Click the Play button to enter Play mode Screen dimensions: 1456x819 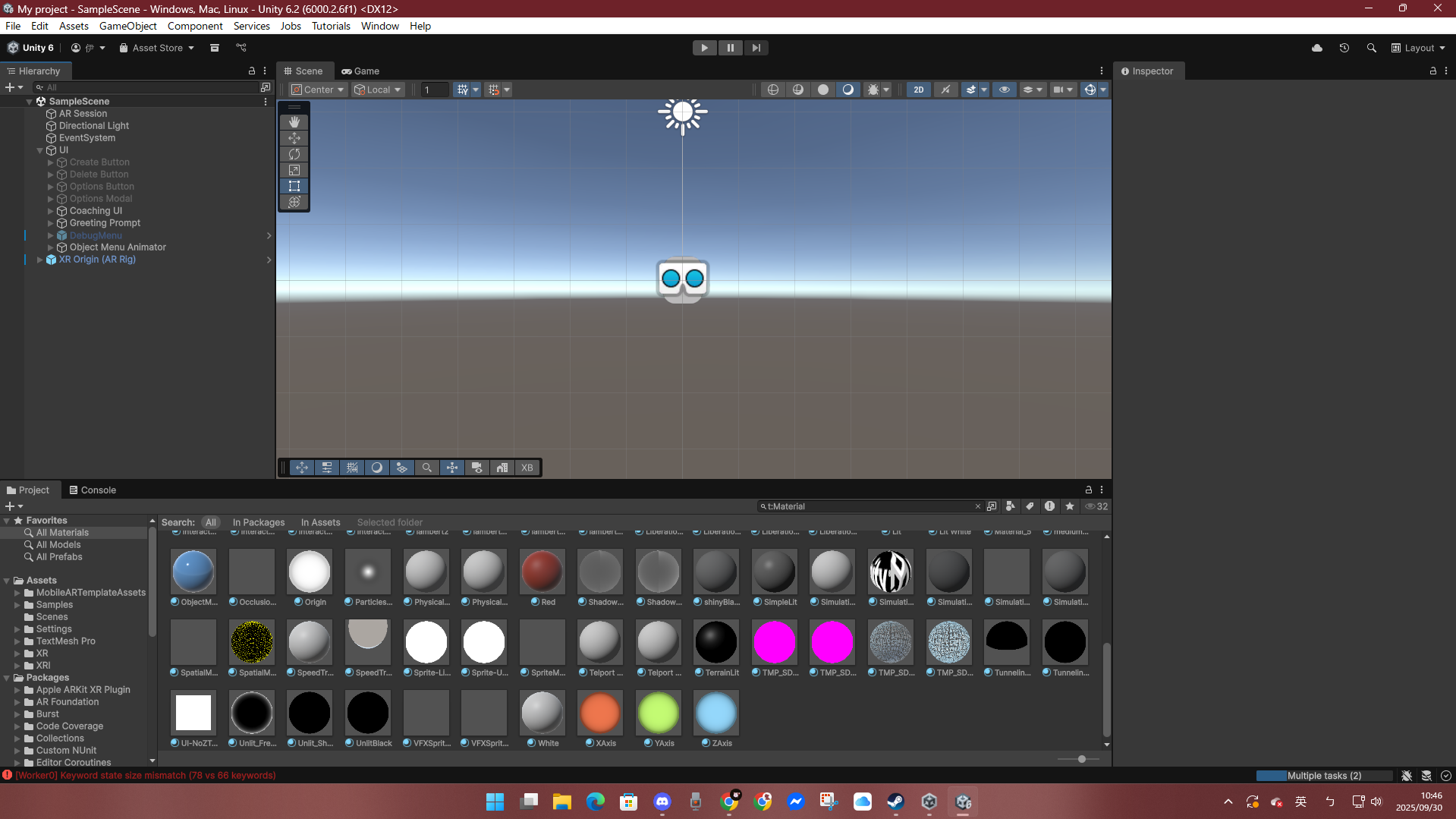[x=704, y=48]
